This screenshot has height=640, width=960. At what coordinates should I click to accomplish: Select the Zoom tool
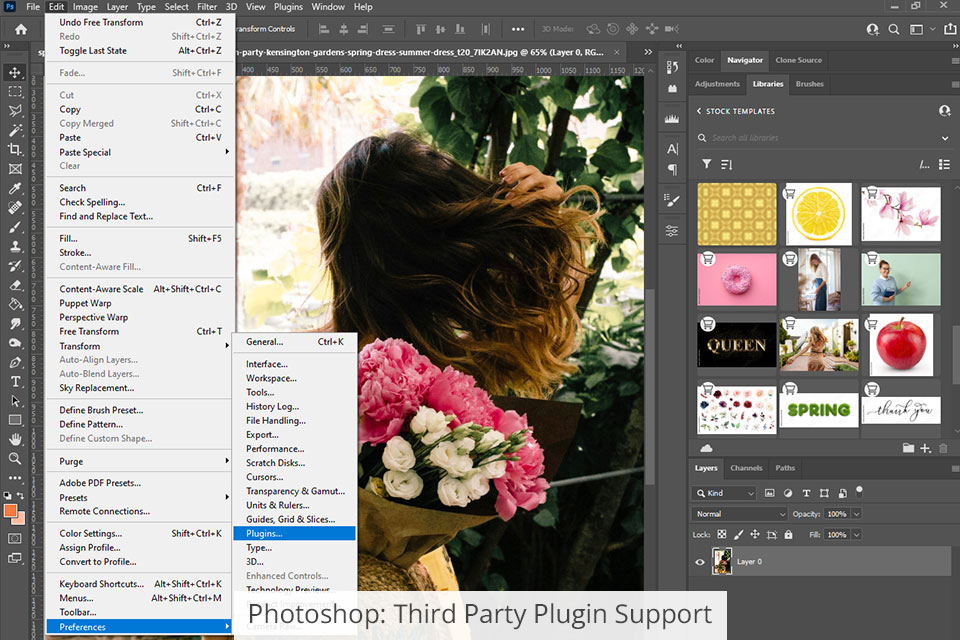pyautogui.click(x=15, y=458)
